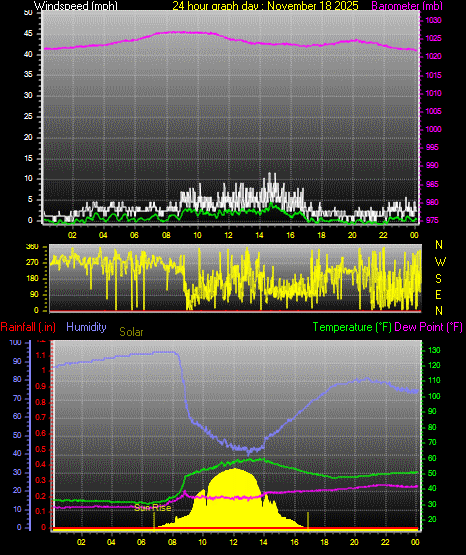
Task: Select the 0.9 rainfall axis label
Action: (x=41, y=386)
